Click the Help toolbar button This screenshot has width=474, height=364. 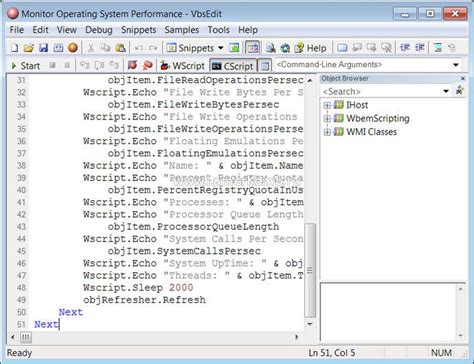tap(310, 48)
